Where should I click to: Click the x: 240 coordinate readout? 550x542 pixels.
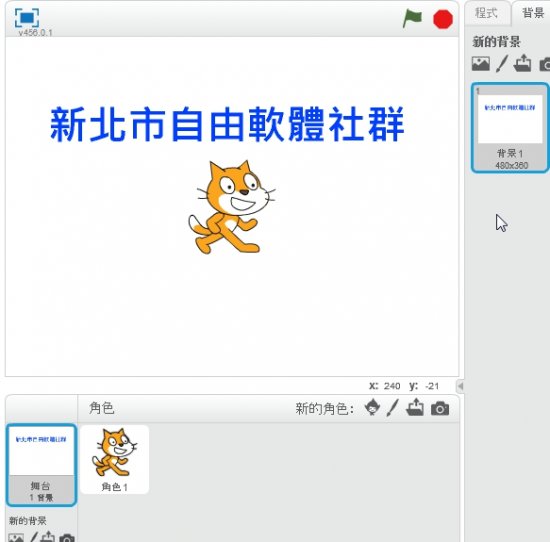point(384,386)
